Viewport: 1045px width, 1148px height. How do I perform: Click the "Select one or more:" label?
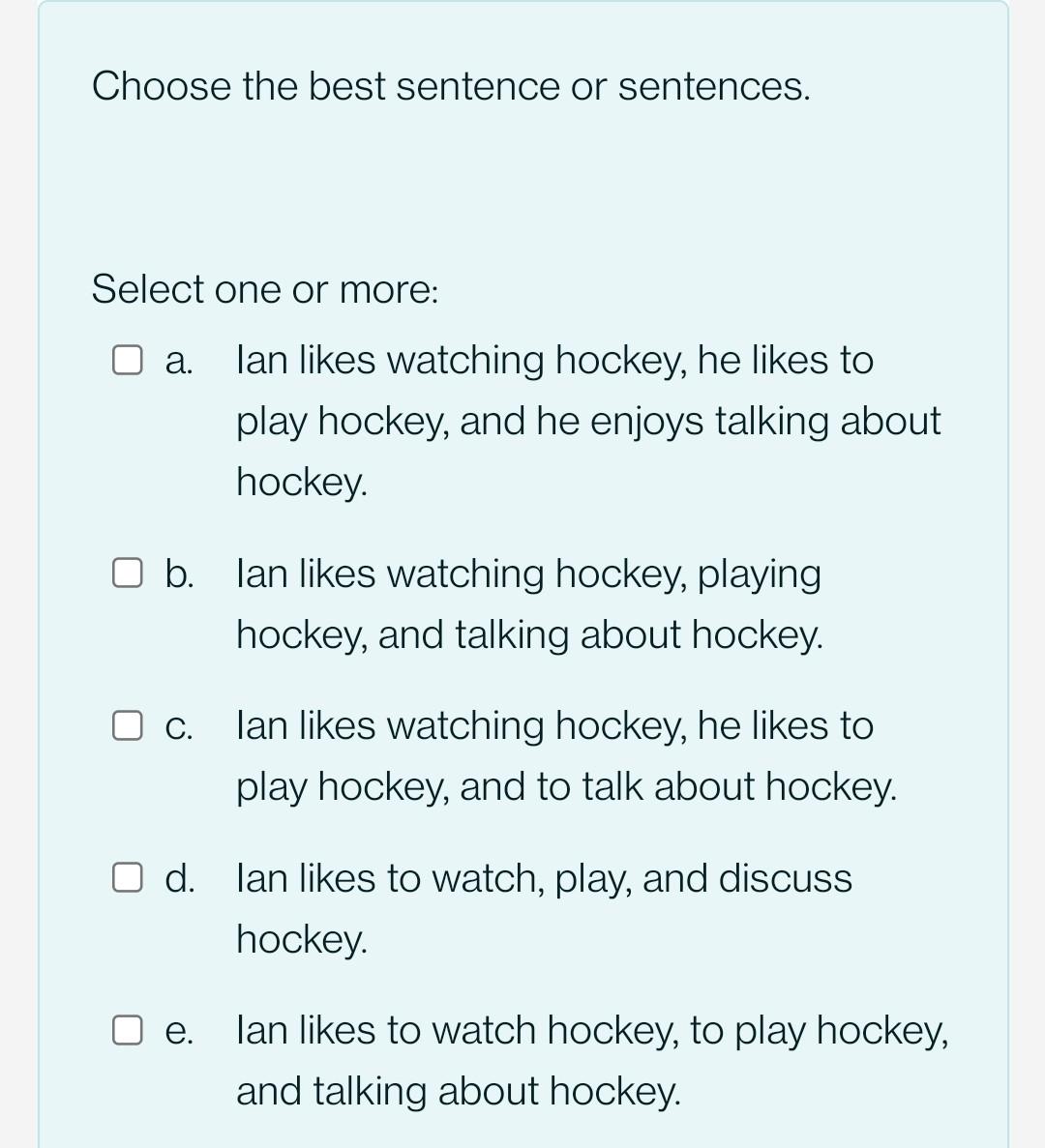[265, 289]
